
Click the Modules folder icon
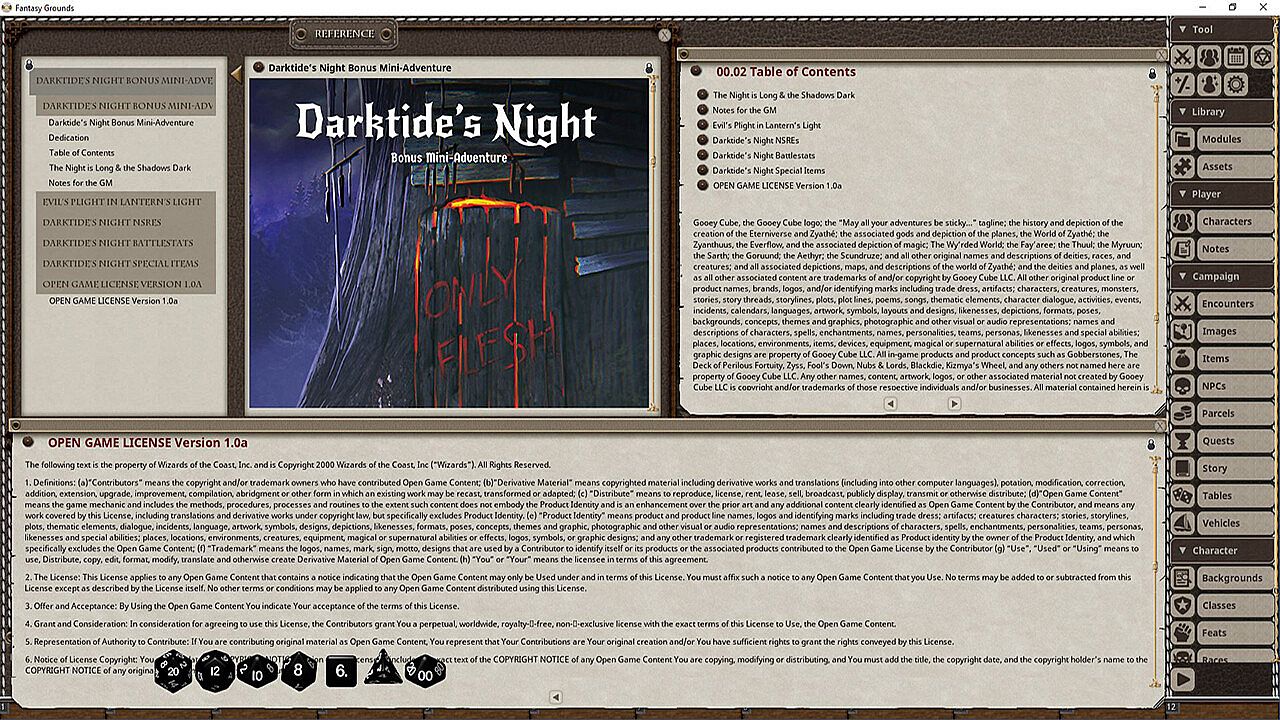point(1183,139)
